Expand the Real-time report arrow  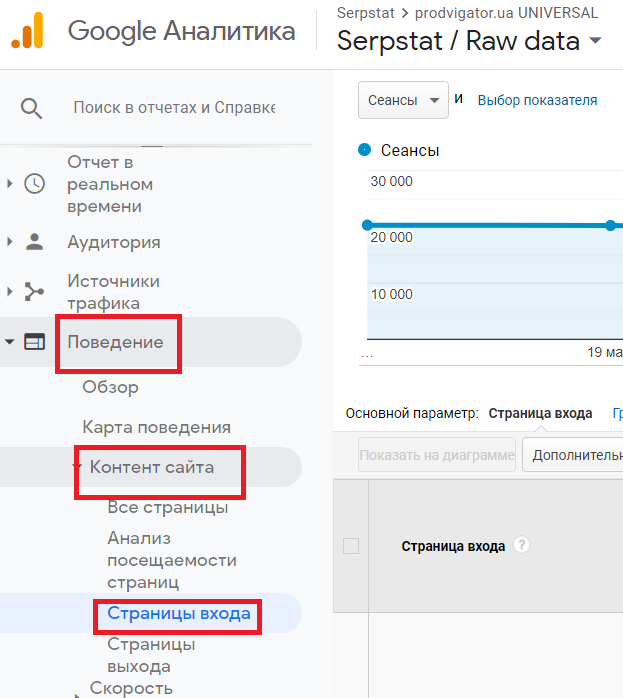(10, 184)
